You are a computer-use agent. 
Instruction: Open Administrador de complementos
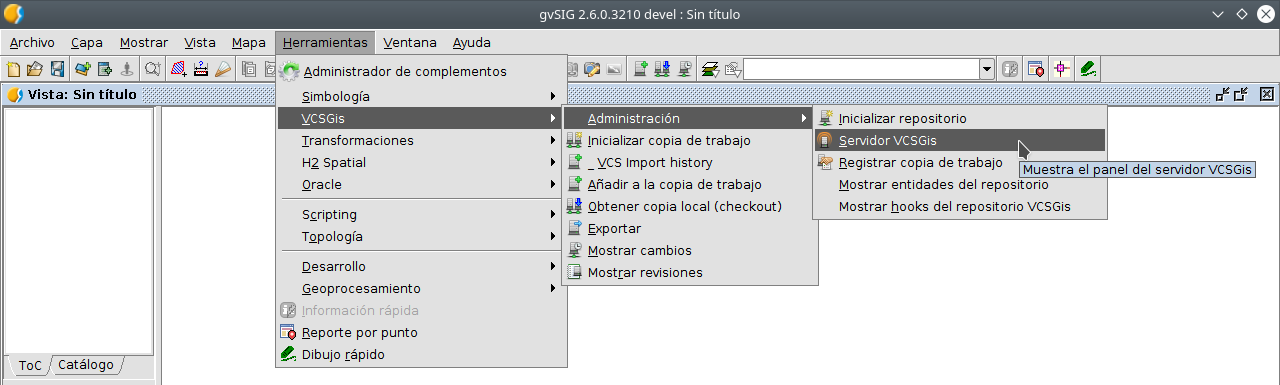tap(421, 72)
